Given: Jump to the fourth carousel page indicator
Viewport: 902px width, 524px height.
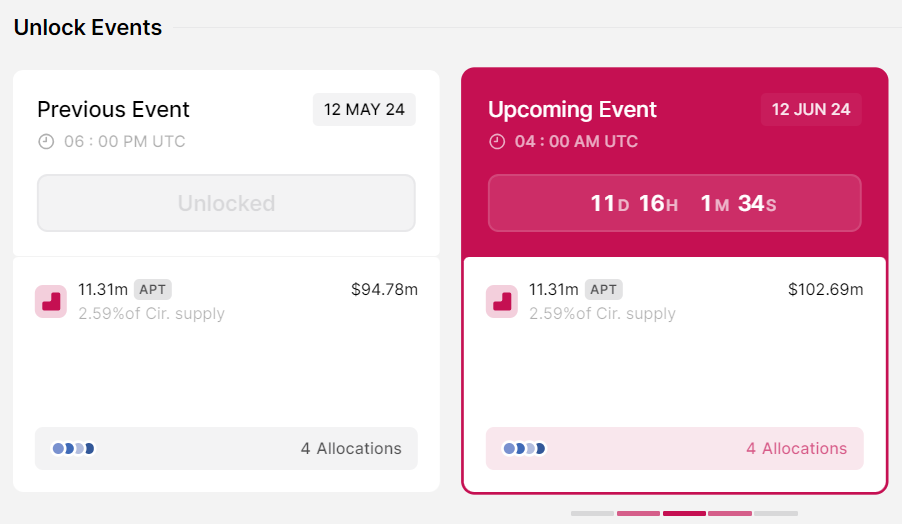Looking at the screenshot, I should coord(730,513).
